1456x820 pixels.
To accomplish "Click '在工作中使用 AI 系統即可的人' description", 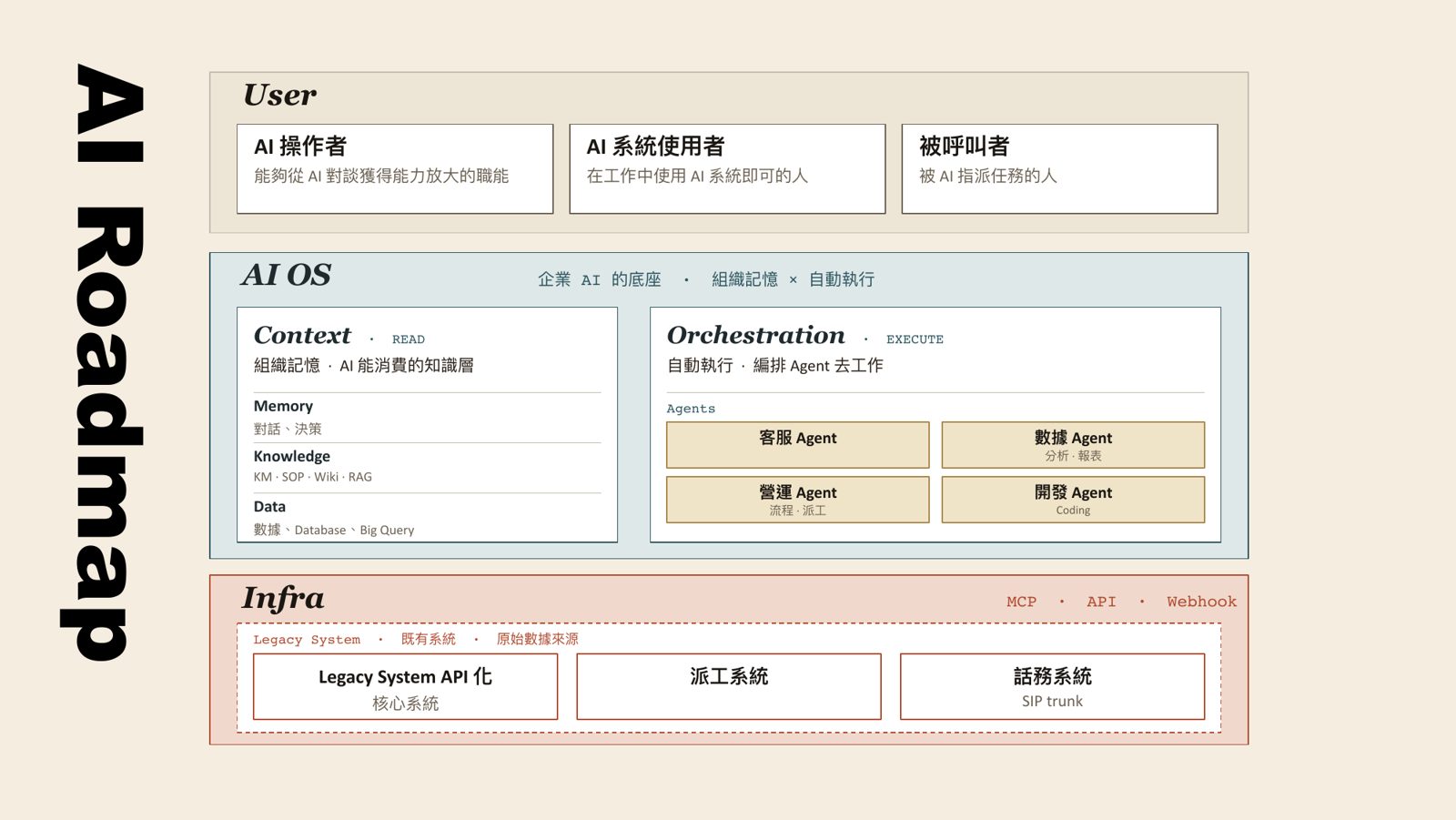I will [x=697, y=176].
